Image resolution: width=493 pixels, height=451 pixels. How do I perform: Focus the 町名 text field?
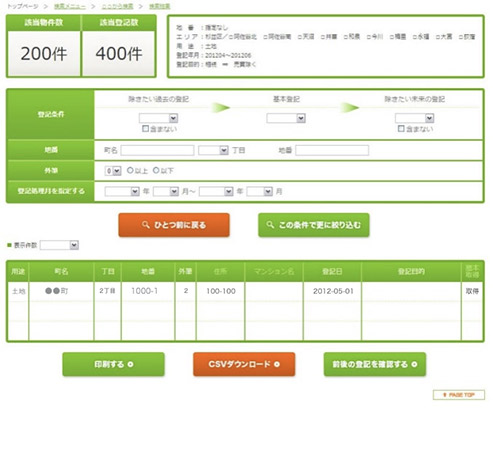click(x=157, y=150)
